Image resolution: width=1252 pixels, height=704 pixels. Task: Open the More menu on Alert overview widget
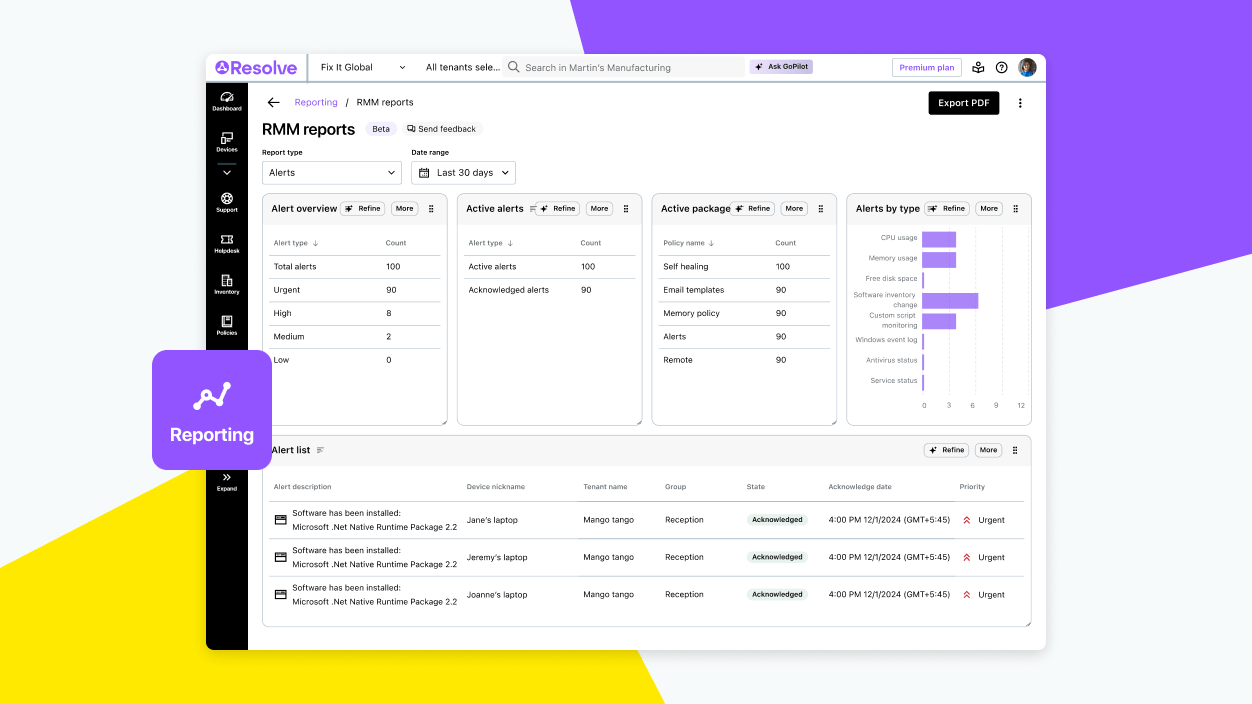click(x=404, y=208)
